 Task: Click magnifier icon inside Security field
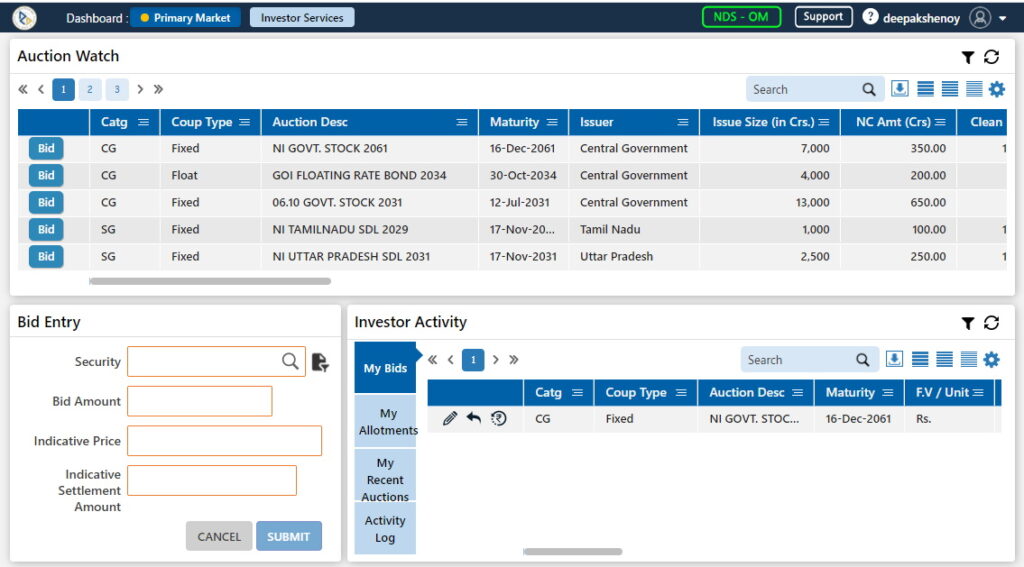tap(290, 362)
